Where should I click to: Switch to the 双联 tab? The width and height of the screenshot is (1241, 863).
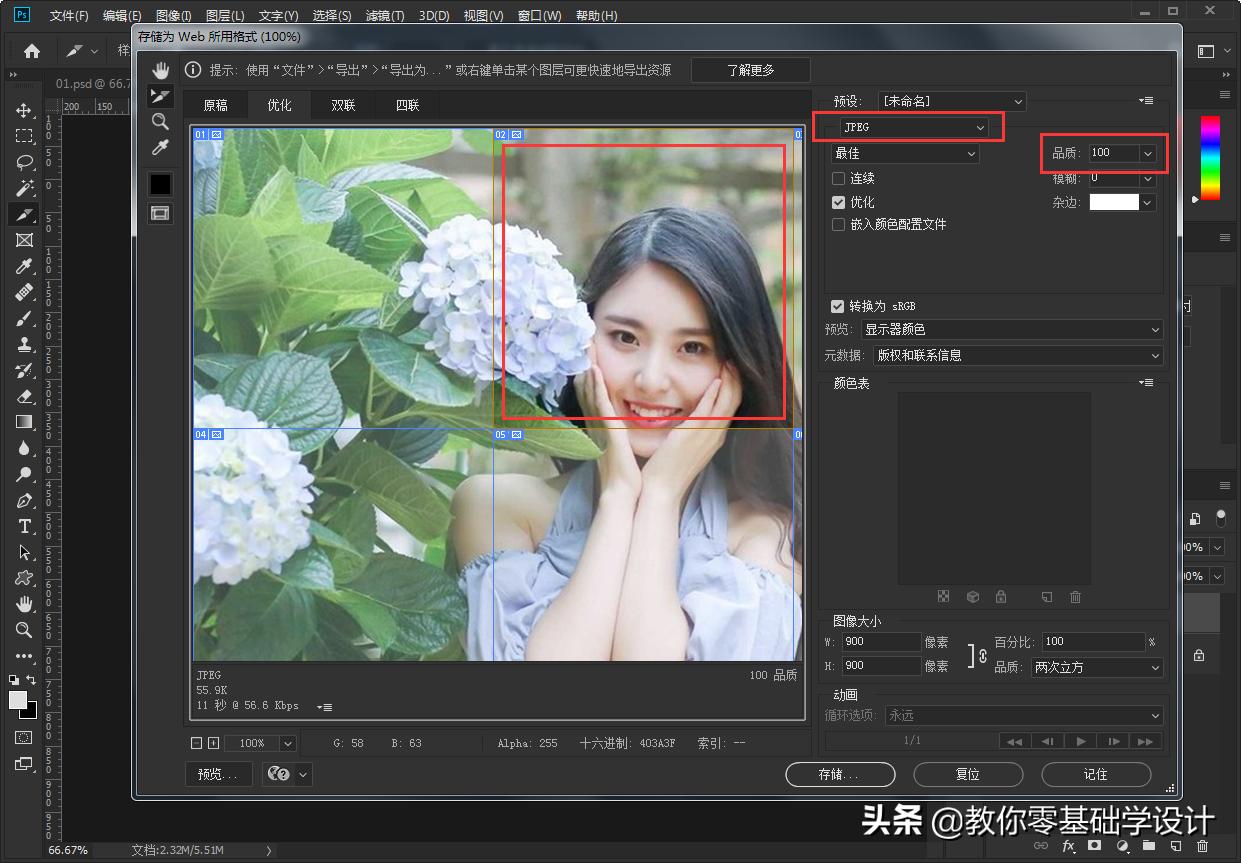343,105
